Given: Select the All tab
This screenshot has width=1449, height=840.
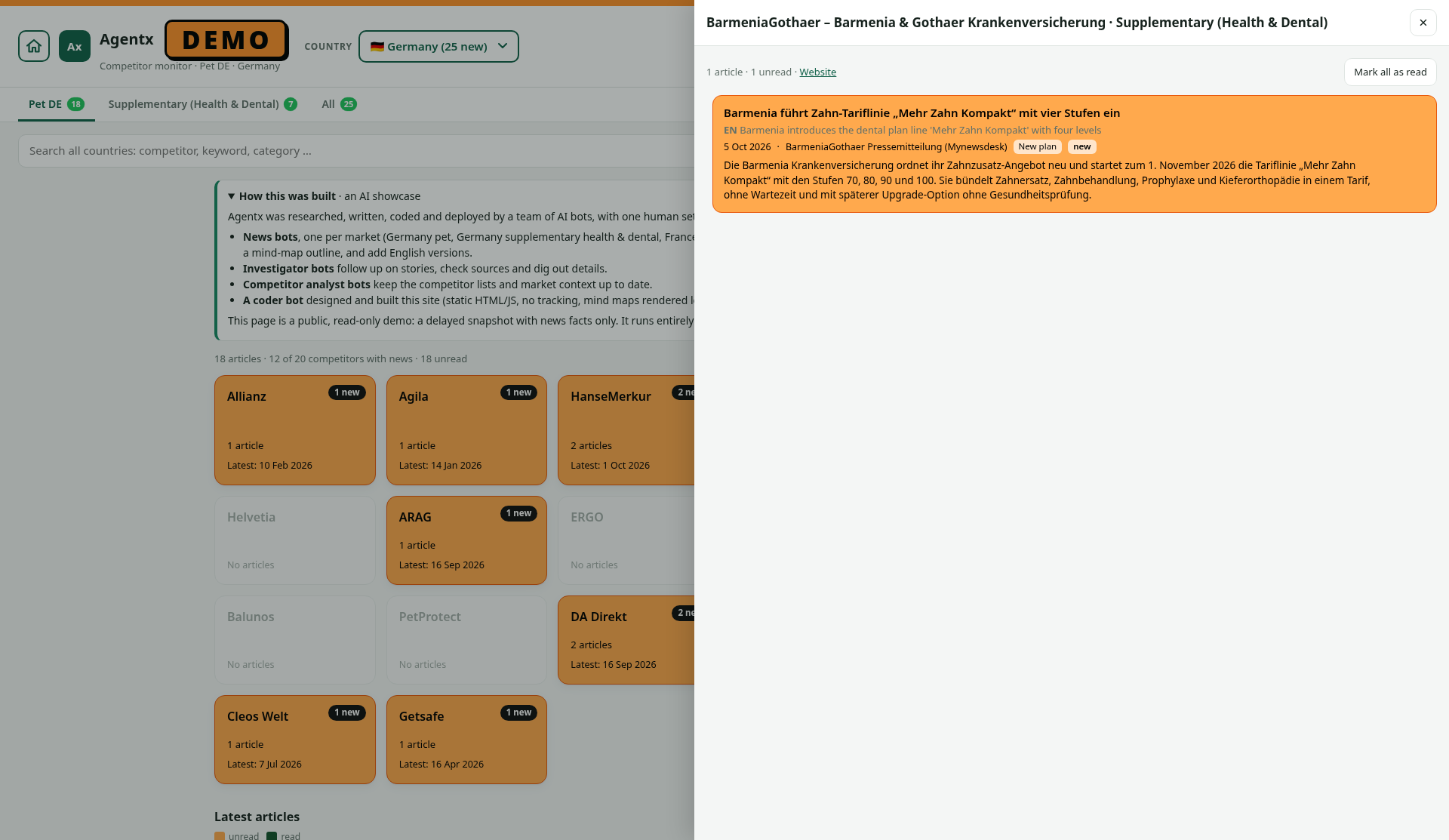Looking at the screenshot, I should coord(339,104).
